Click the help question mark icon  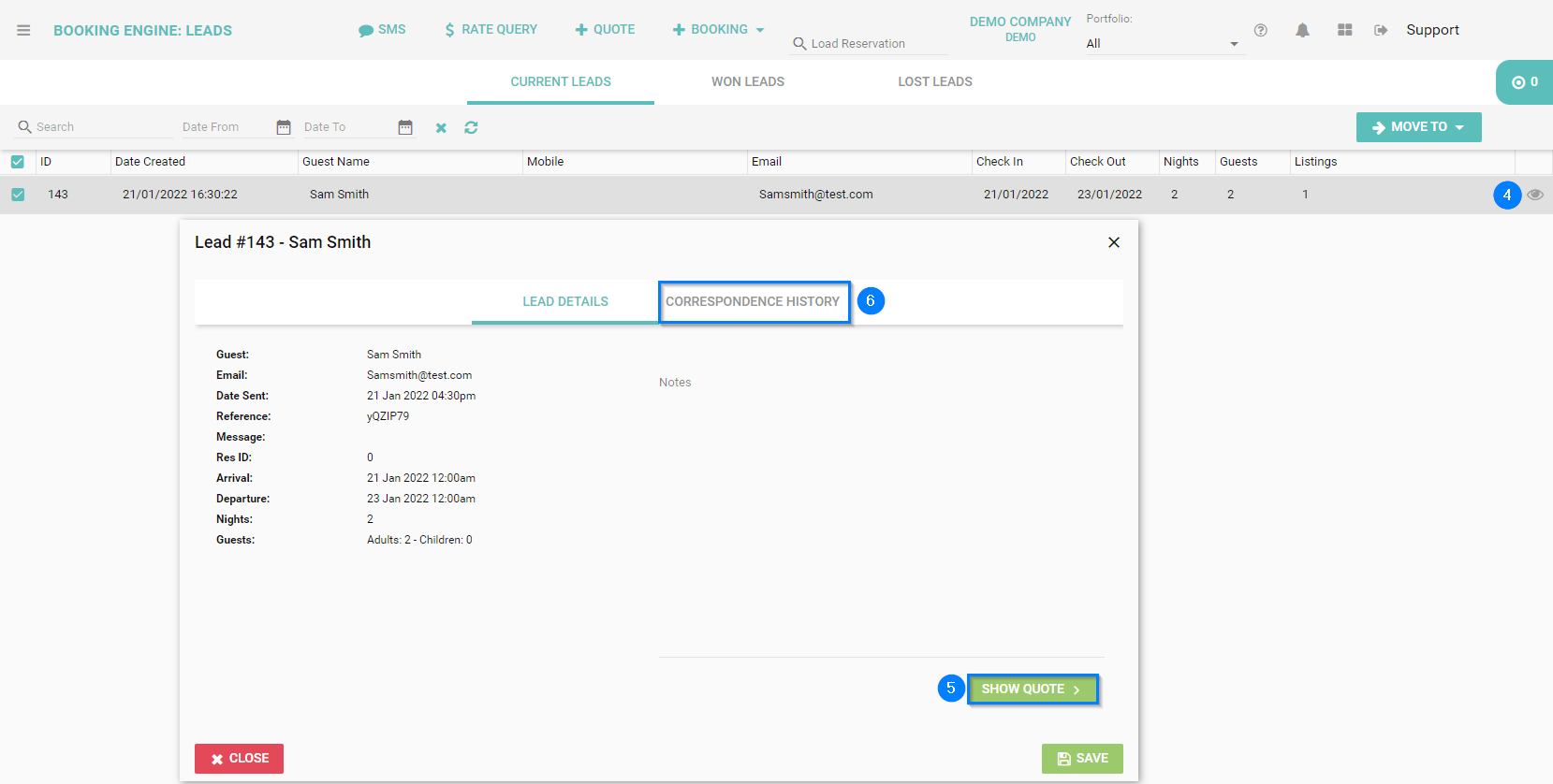(1261, 30)
